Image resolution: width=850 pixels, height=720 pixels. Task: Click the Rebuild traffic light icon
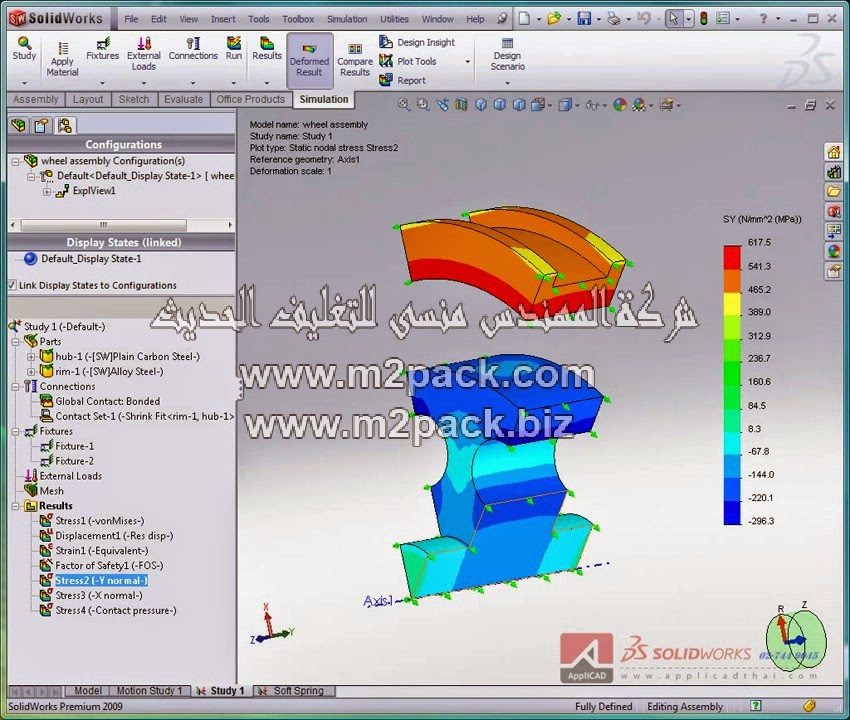pyautogui.click(x=704, y=19)
